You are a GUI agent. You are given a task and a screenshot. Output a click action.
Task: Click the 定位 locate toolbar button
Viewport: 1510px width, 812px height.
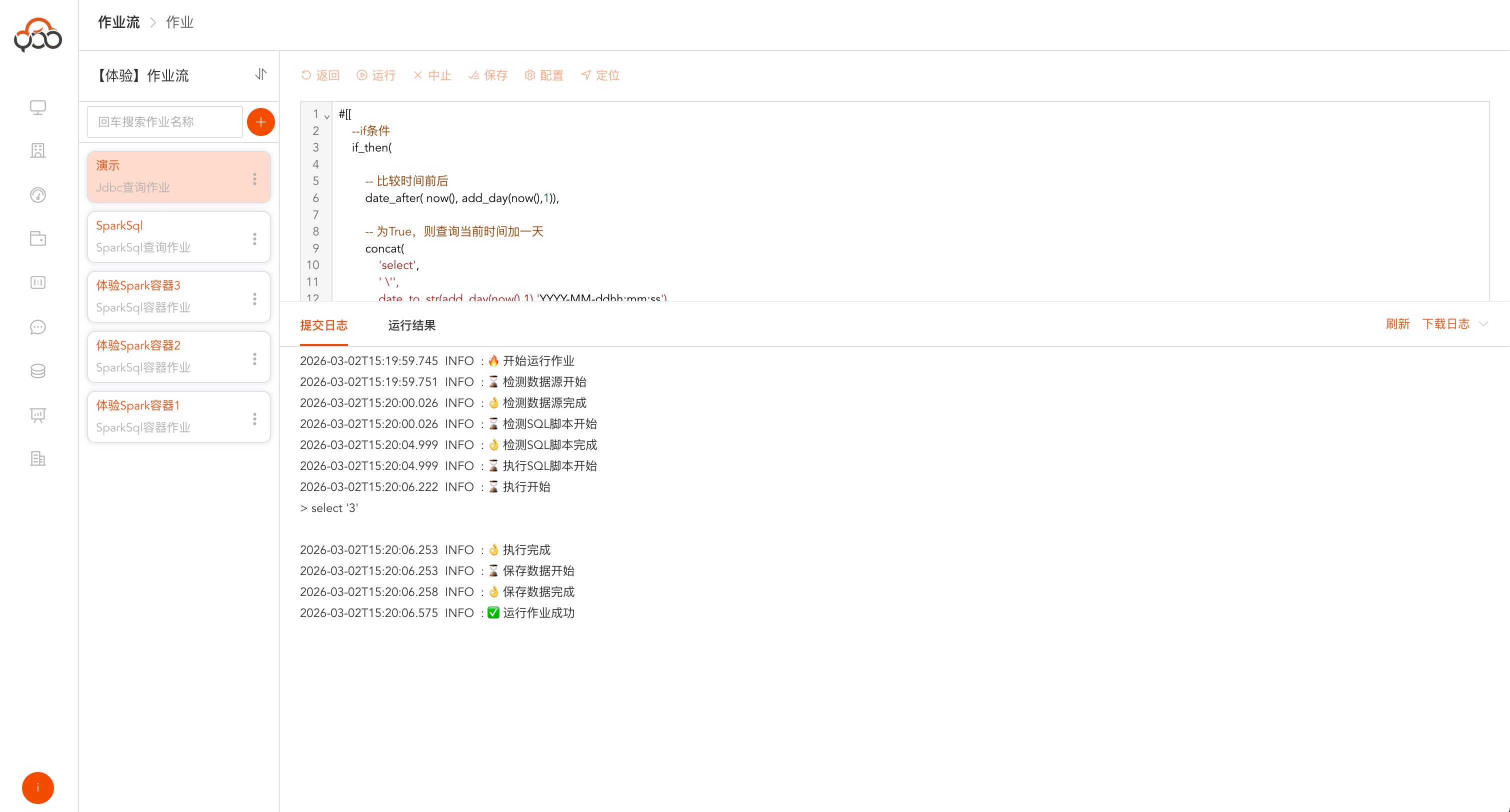[600, 75]
